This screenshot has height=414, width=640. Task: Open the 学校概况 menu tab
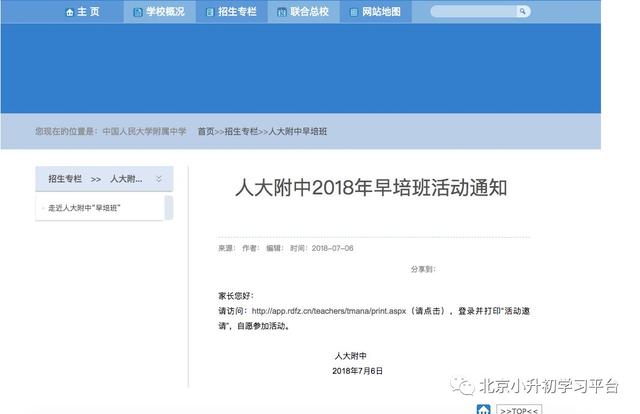[x=165, y=12]
